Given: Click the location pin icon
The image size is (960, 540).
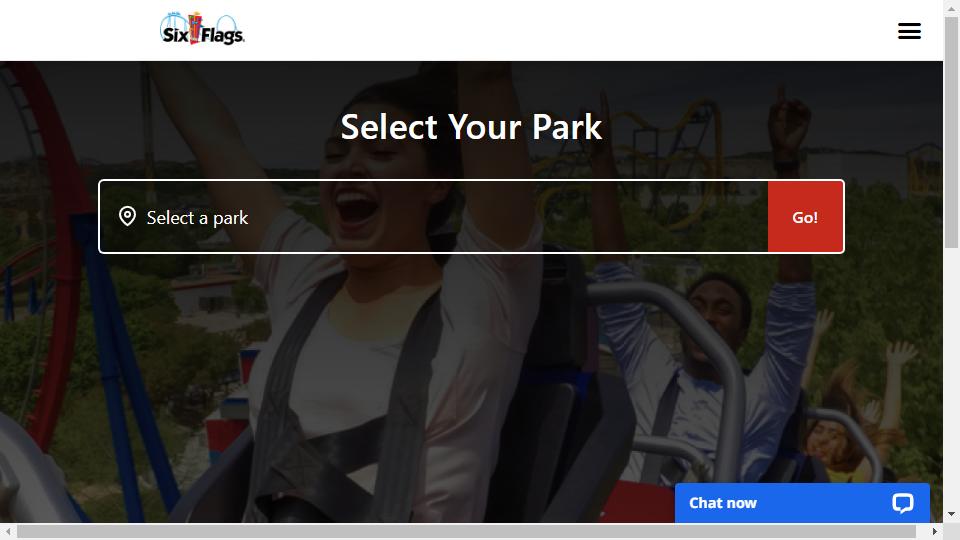Looking at the screenshot, I should pos(127,217).
